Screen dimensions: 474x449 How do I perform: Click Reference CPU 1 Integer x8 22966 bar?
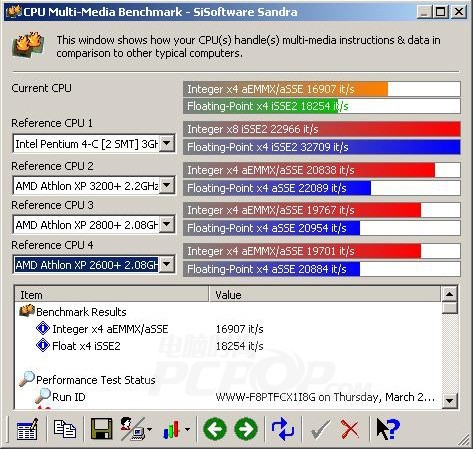tap(322, 129)
